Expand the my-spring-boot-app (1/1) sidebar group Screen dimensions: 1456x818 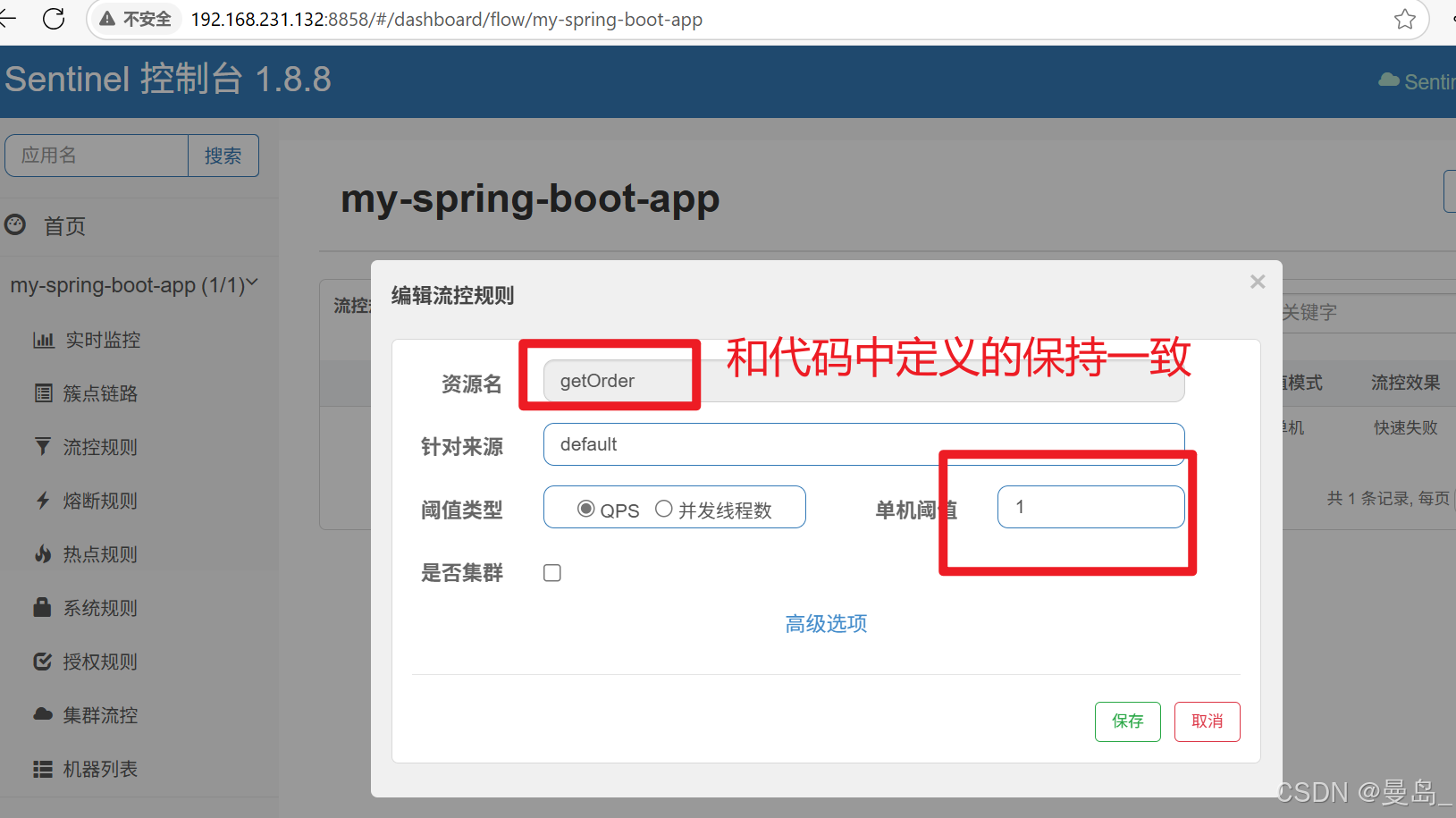point(134,285)
